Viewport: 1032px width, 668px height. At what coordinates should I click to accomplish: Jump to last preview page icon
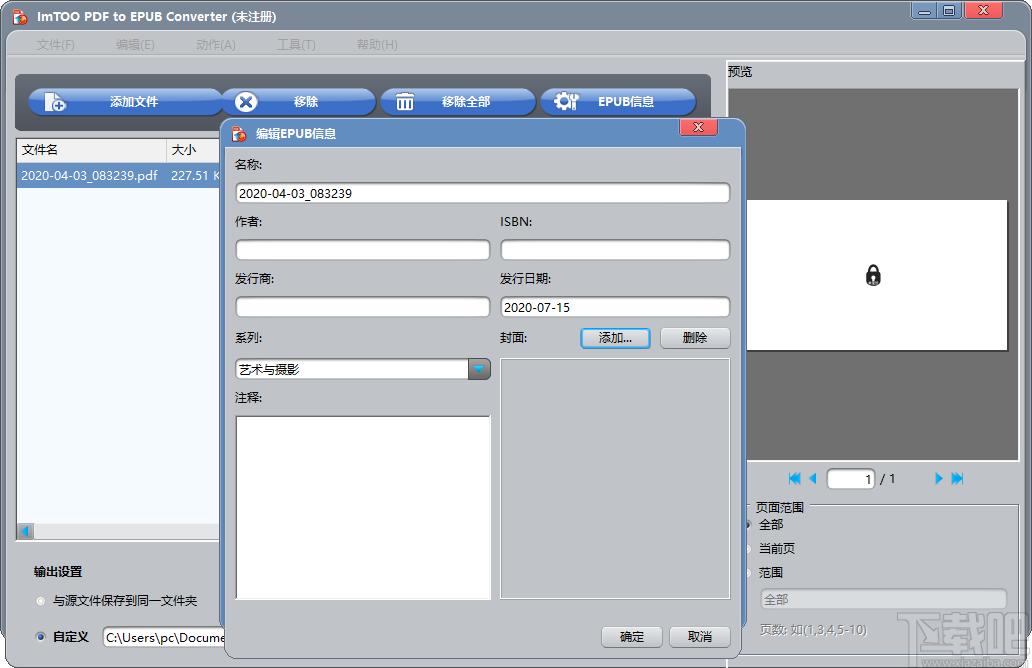pos(957,478)
